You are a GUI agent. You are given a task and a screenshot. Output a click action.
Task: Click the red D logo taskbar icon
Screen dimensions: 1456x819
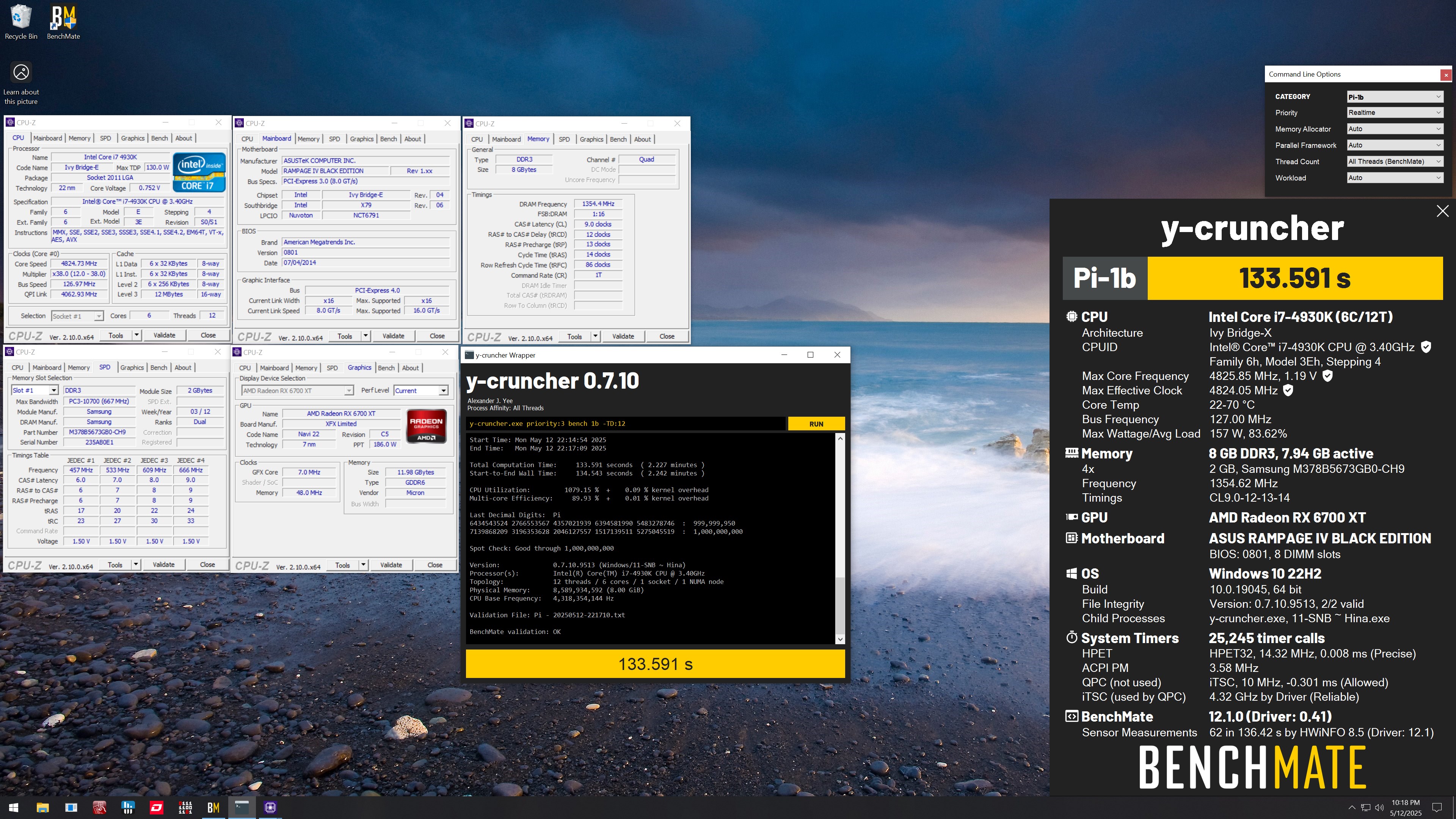click(157, 808)
